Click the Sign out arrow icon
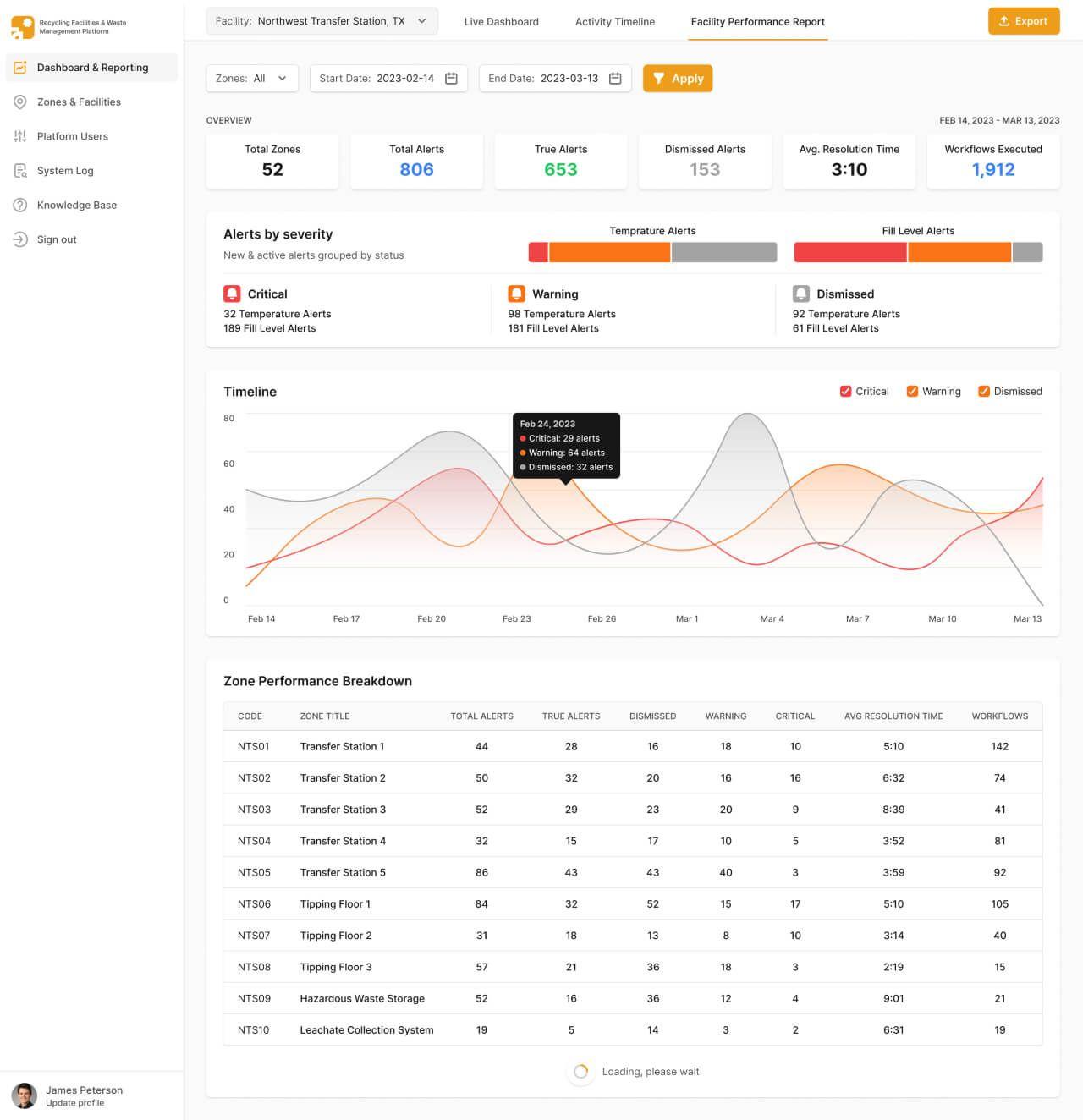 [20, 239]
